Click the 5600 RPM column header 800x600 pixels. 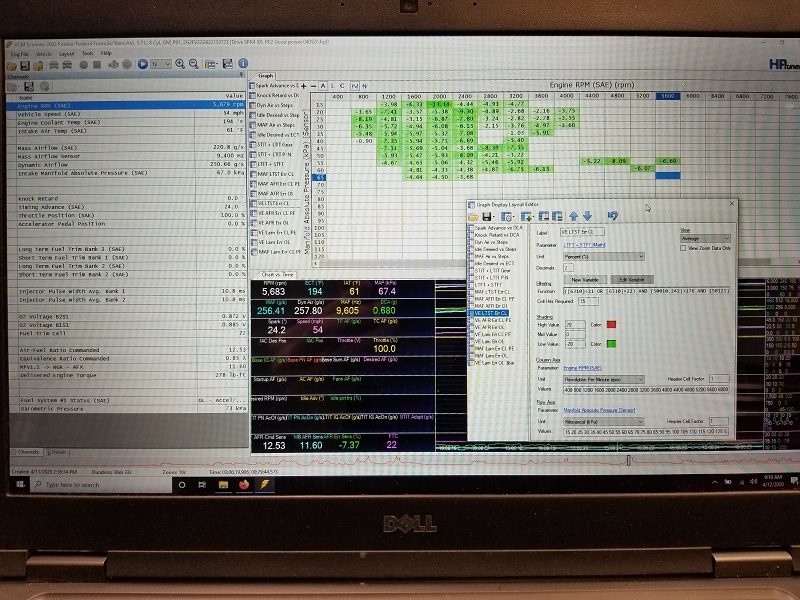pos(667,96)
